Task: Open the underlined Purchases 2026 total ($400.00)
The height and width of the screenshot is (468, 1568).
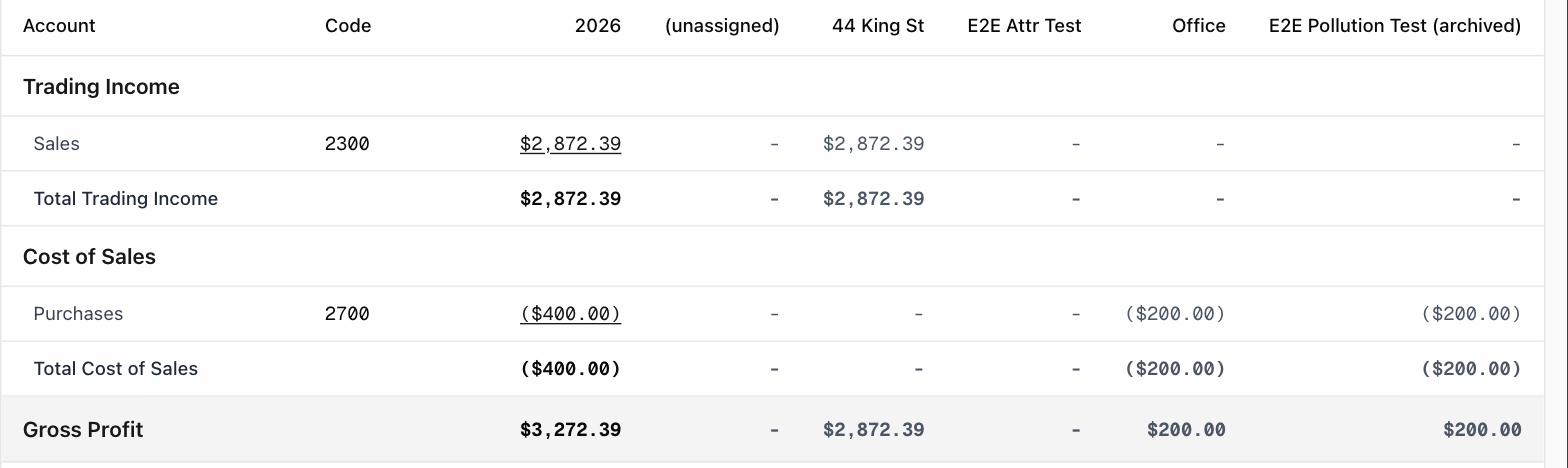Action: pyautogui.click(x=570, y=314)
